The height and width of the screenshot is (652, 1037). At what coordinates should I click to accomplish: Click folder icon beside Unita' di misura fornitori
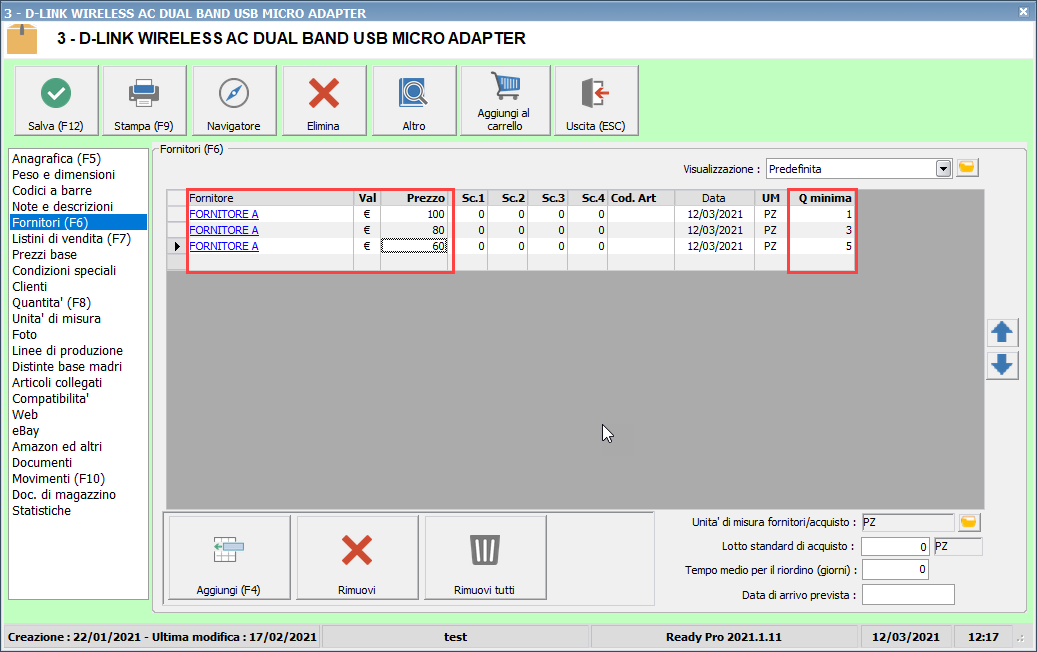click(969, 522)
